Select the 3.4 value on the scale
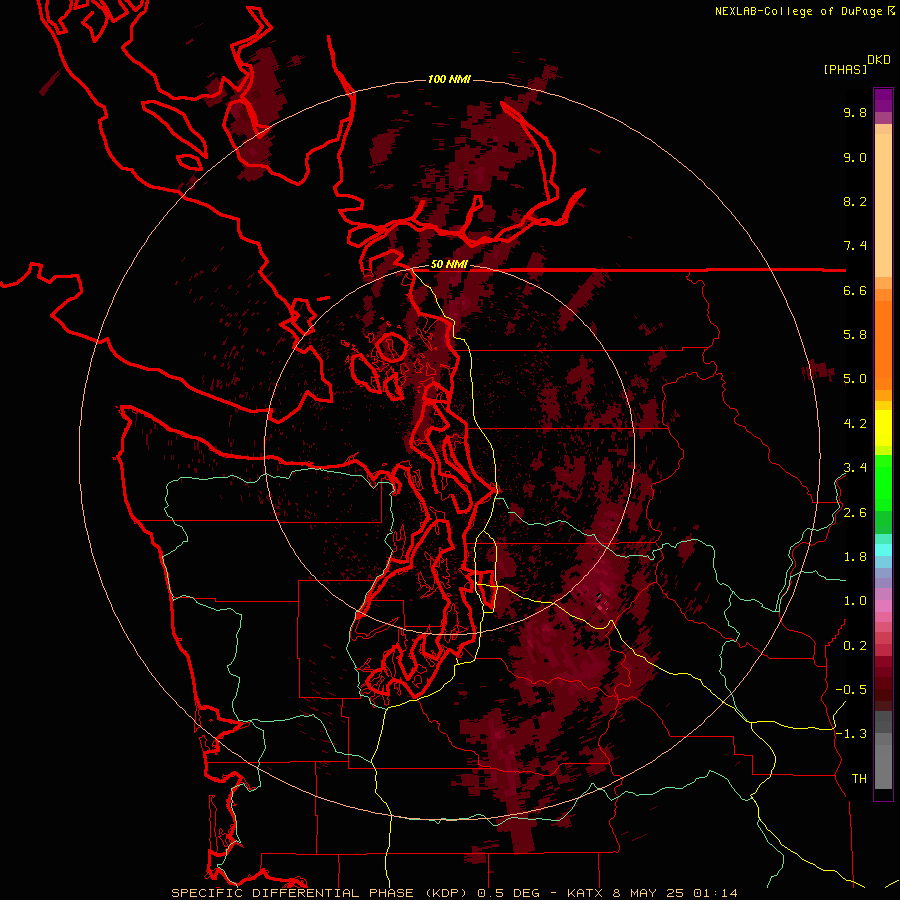The height and width of the screenshot is (900, 900). pos(855,468)
